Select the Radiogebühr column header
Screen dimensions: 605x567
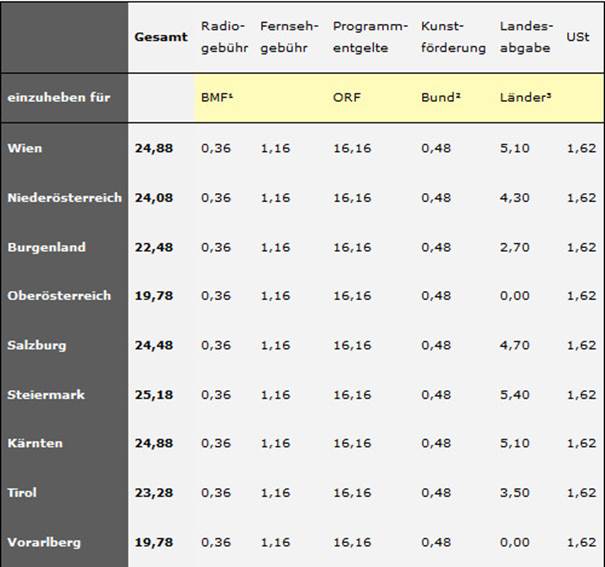pos(223,36)
